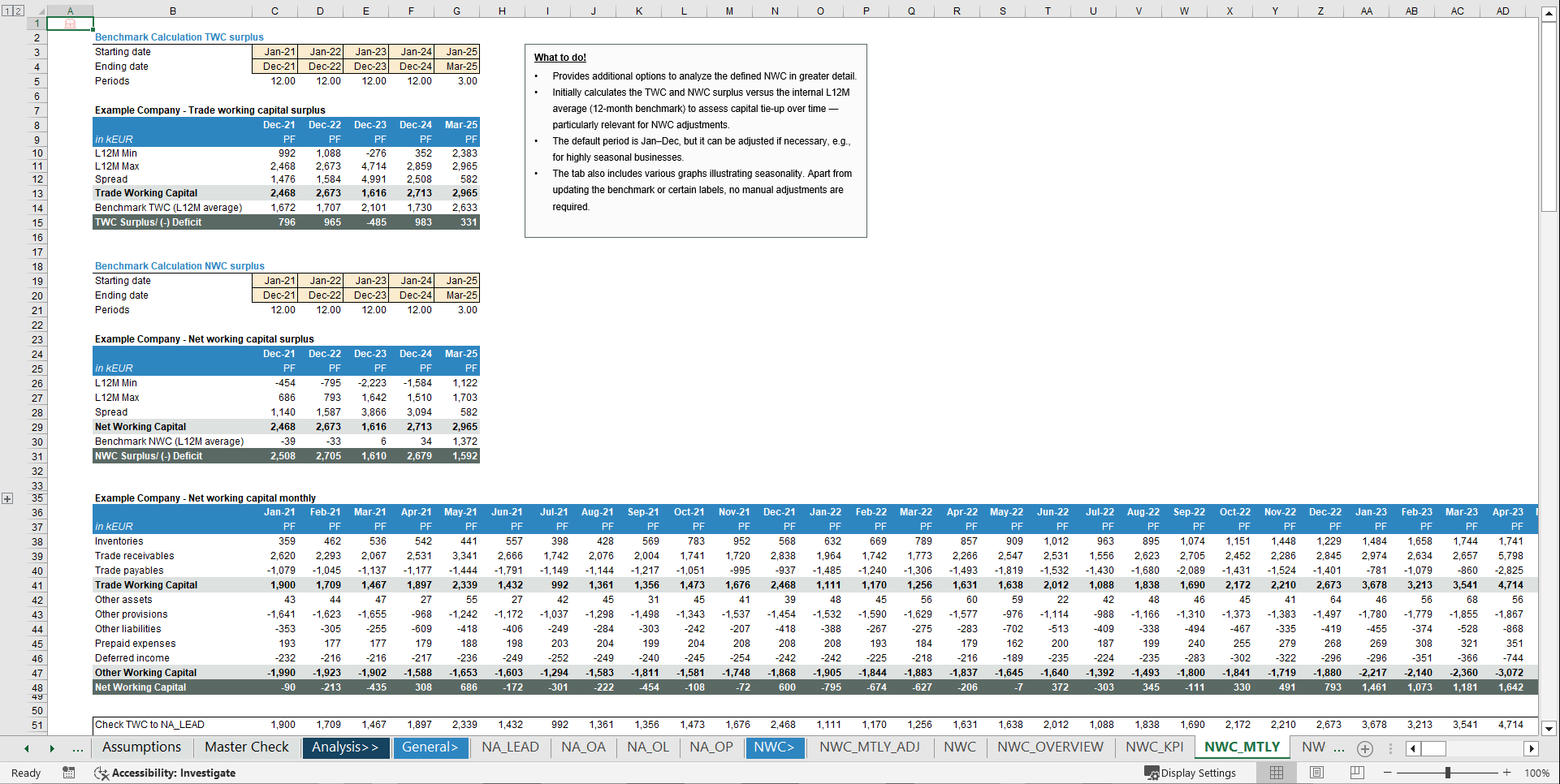Viewport: 1560px width, 784px height.
Task: Click the 100% zoom percentage button
Action: [1537, 773]
